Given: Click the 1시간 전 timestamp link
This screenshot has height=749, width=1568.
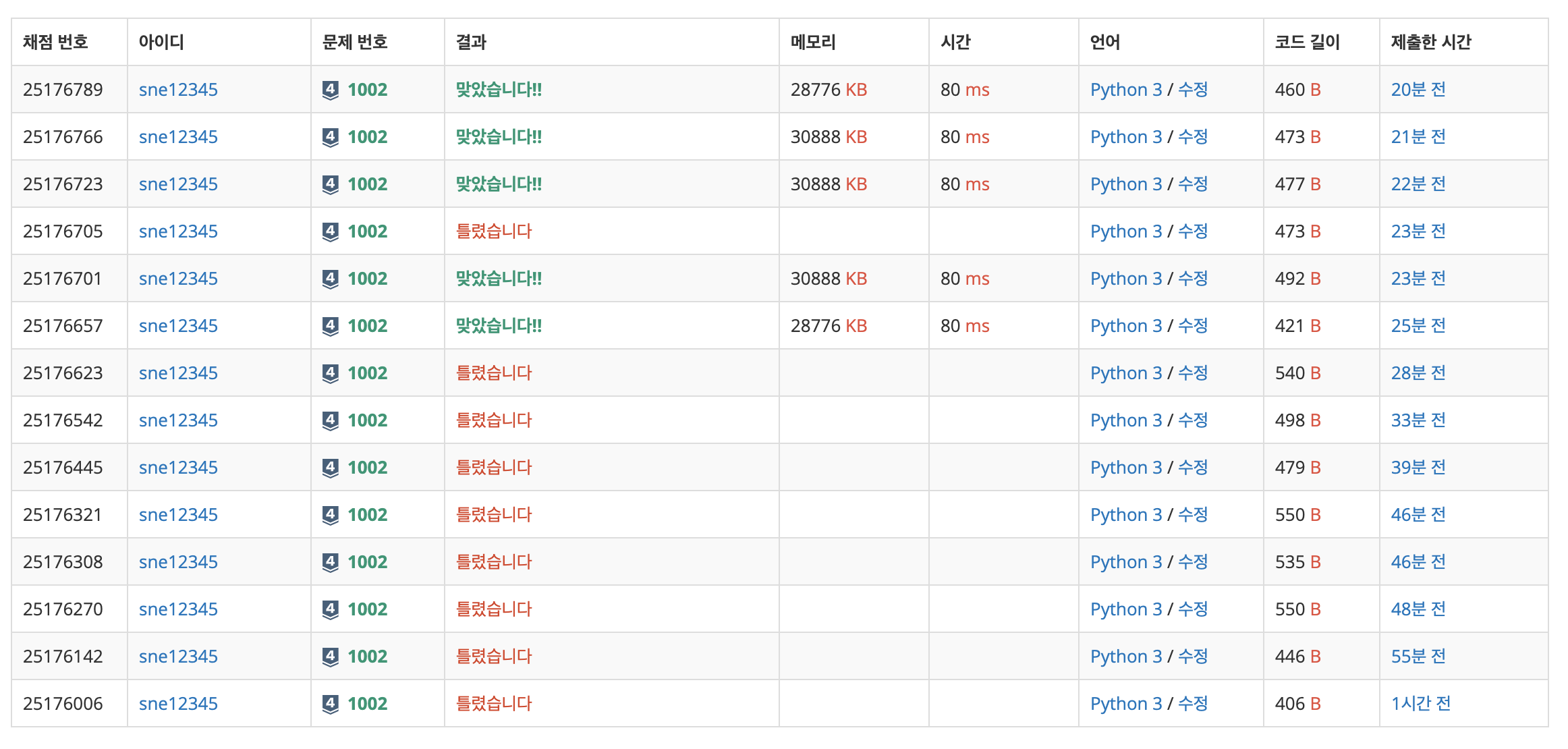Looking at the screenshot, I should pyautogui.click(x=1420, y=704).
